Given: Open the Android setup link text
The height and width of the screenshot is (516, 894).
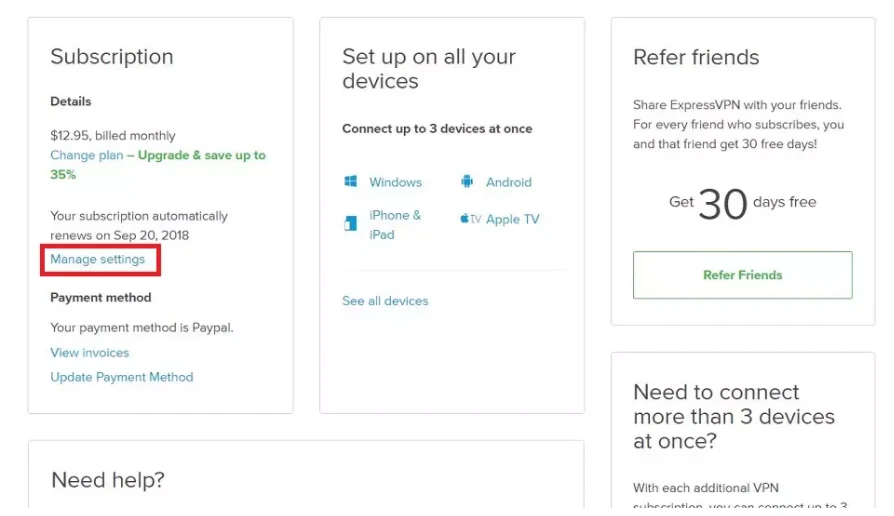Looking at the screenshot, I should 508,182.
